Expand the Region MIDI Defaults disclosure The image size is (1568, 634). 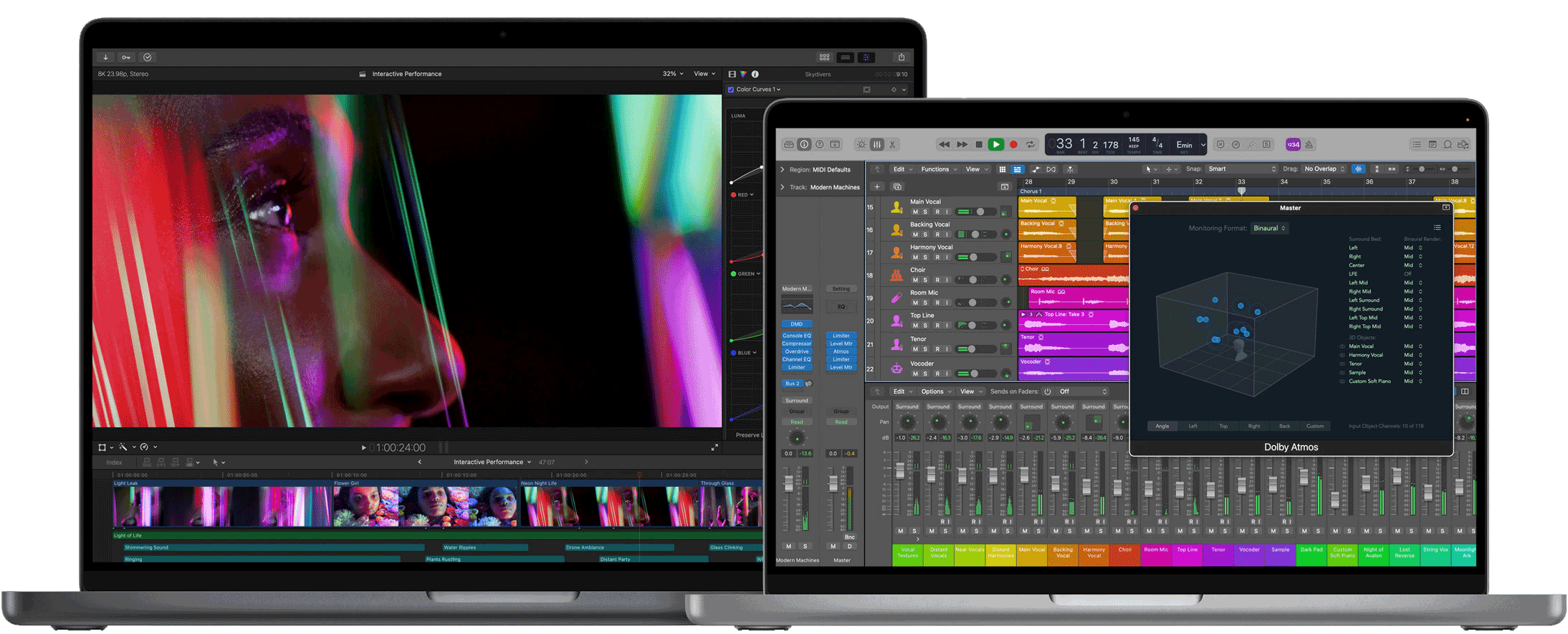[x=783, y=170]
